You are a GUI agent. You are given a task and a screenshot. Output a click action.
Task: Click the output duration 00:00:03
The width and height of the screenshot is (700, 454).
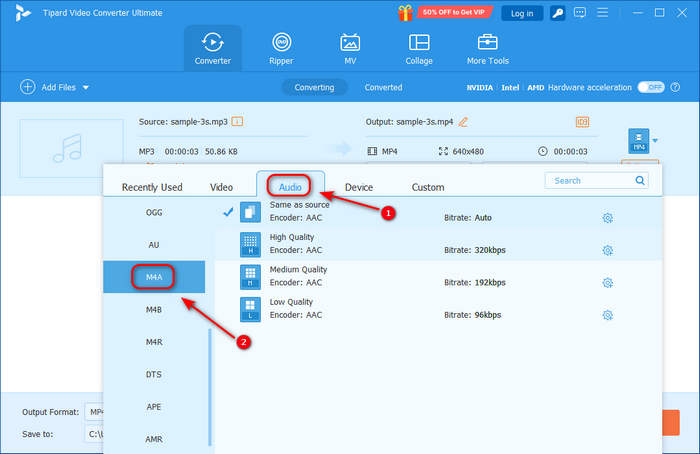point(570,152)
